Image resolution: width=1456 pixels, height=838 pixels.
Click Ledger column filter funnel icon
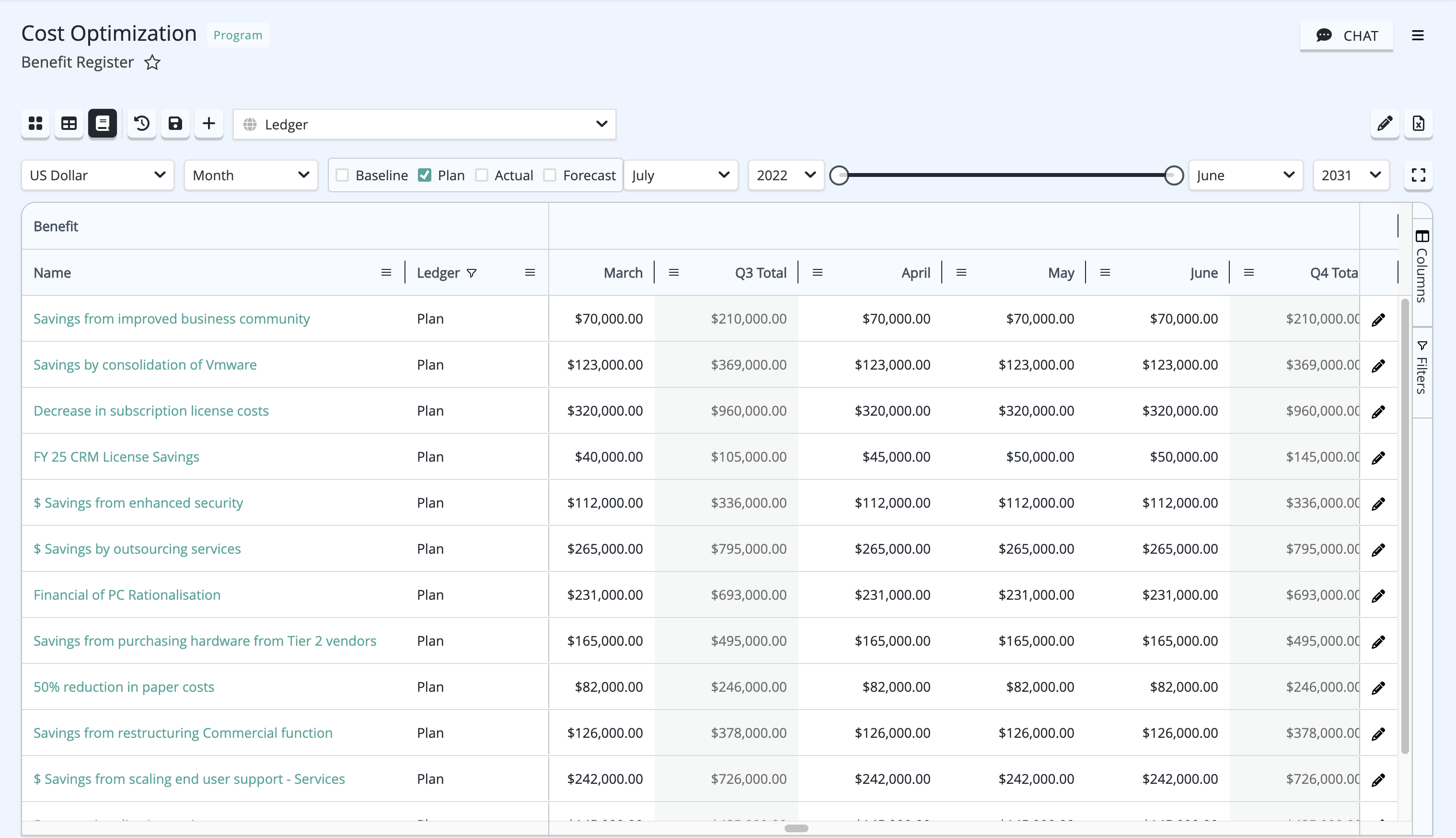tap(472, 273)
